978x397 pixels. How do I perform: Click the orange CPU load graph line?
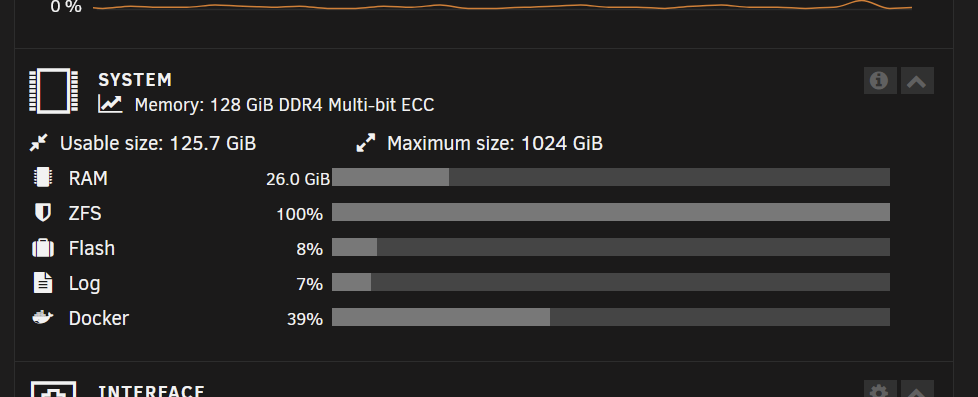coord(502,6)
